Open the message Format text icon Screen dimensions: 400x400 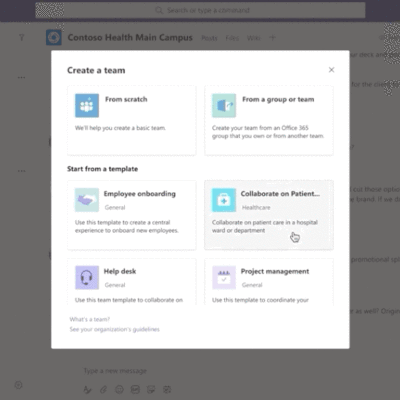[x=87, y=389]
